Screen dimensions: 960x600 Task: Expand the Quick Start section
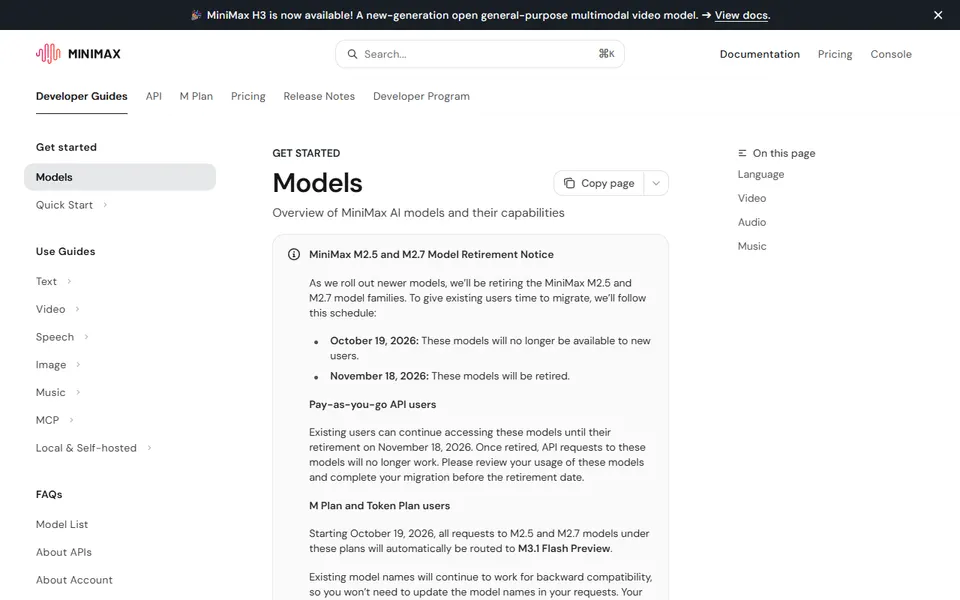tap(105, 204)
